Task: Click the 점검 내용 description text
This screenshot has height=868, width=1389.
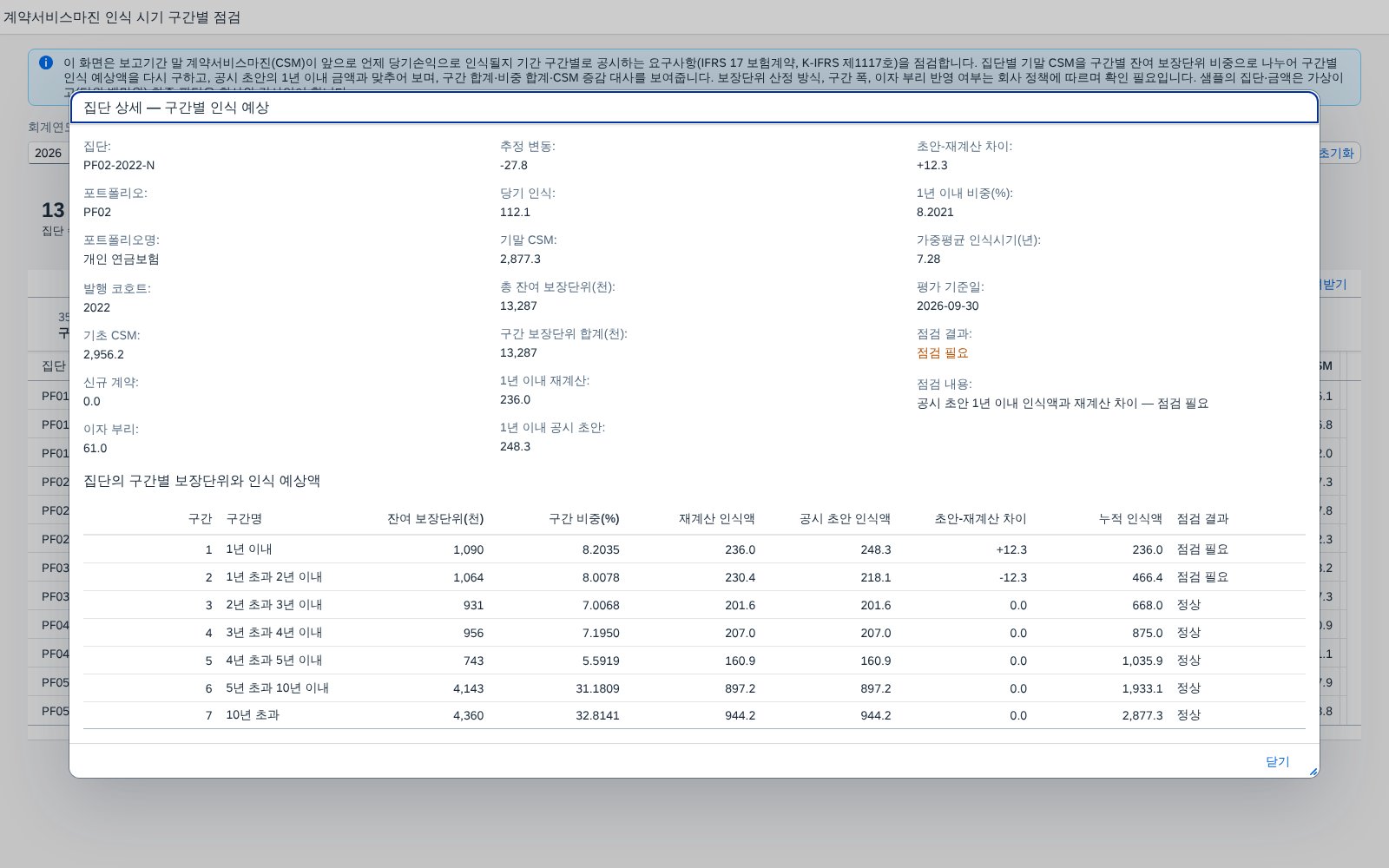Action: coord(1063,404)
